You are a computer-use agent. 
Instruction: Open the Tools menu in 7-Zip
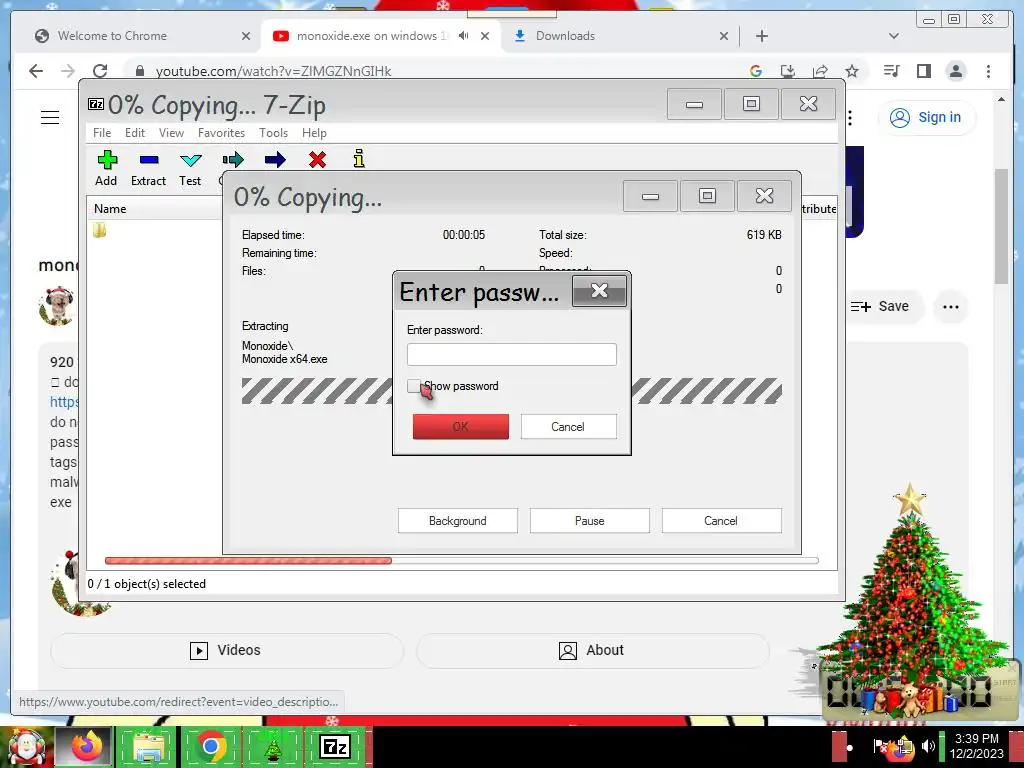[x=273, y=133]
